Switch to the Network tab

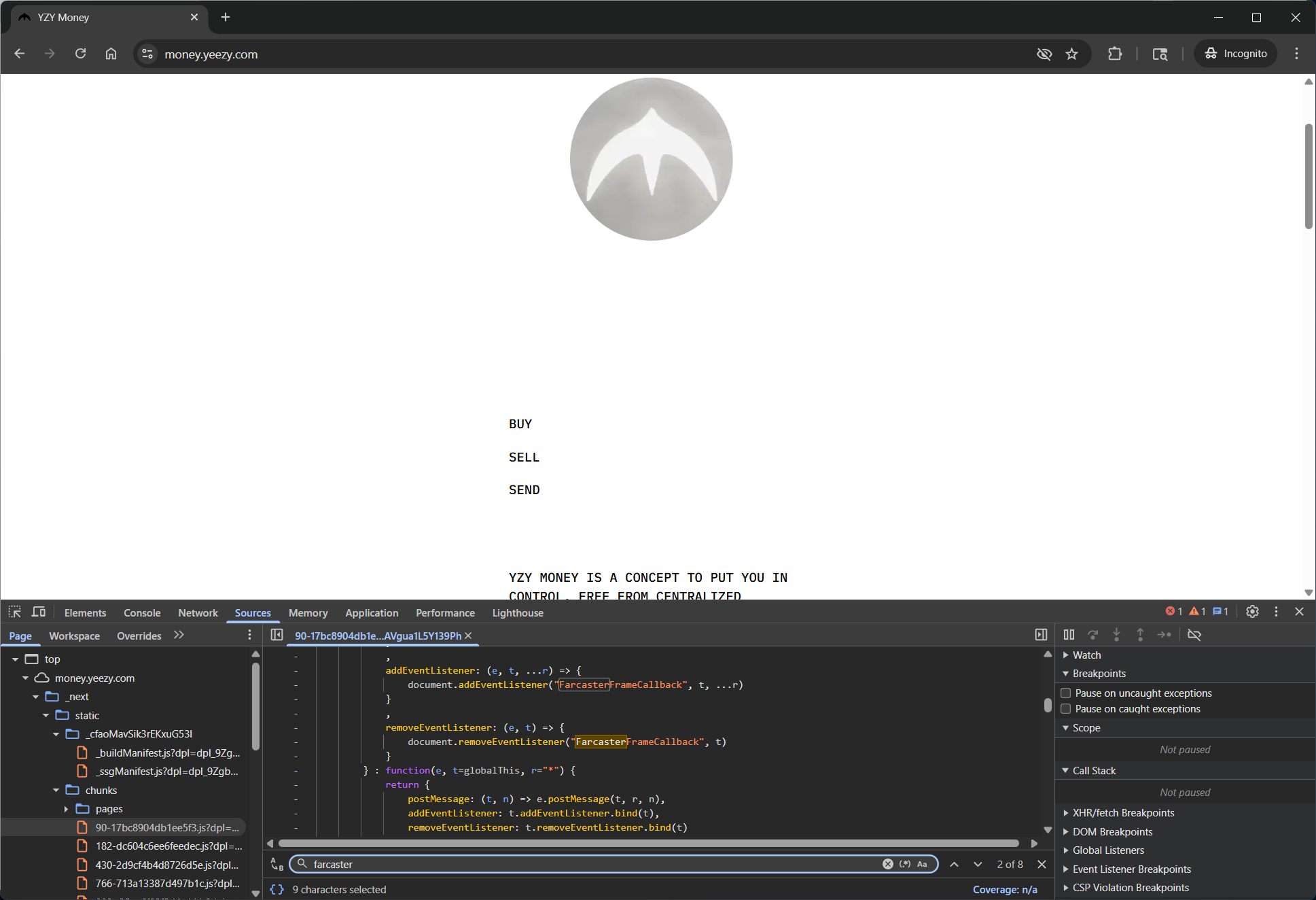[198, 612]
